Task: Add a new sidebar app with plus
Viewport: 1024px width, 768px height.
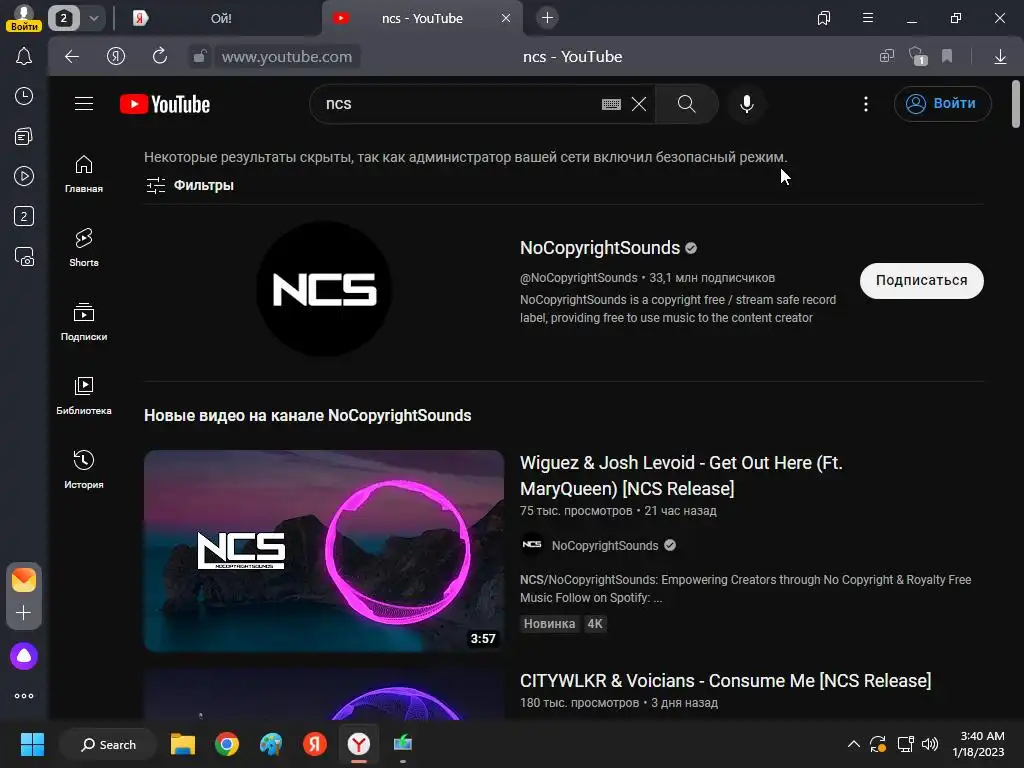Action: coord(24,613)
